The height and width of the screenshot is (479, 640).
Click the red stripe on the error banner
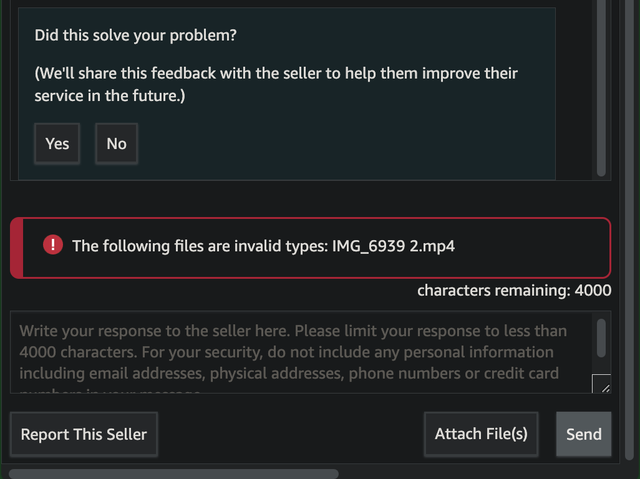click(17, 248)
